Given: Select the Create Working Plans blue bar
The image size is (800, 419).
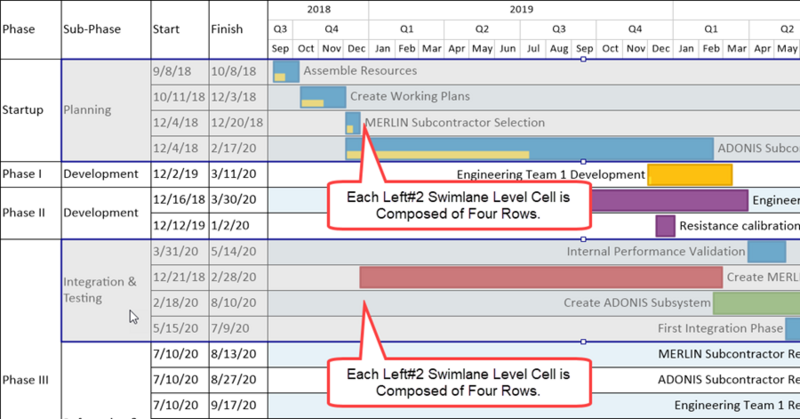Looking at the screenshot, I should tap(323, 97).
